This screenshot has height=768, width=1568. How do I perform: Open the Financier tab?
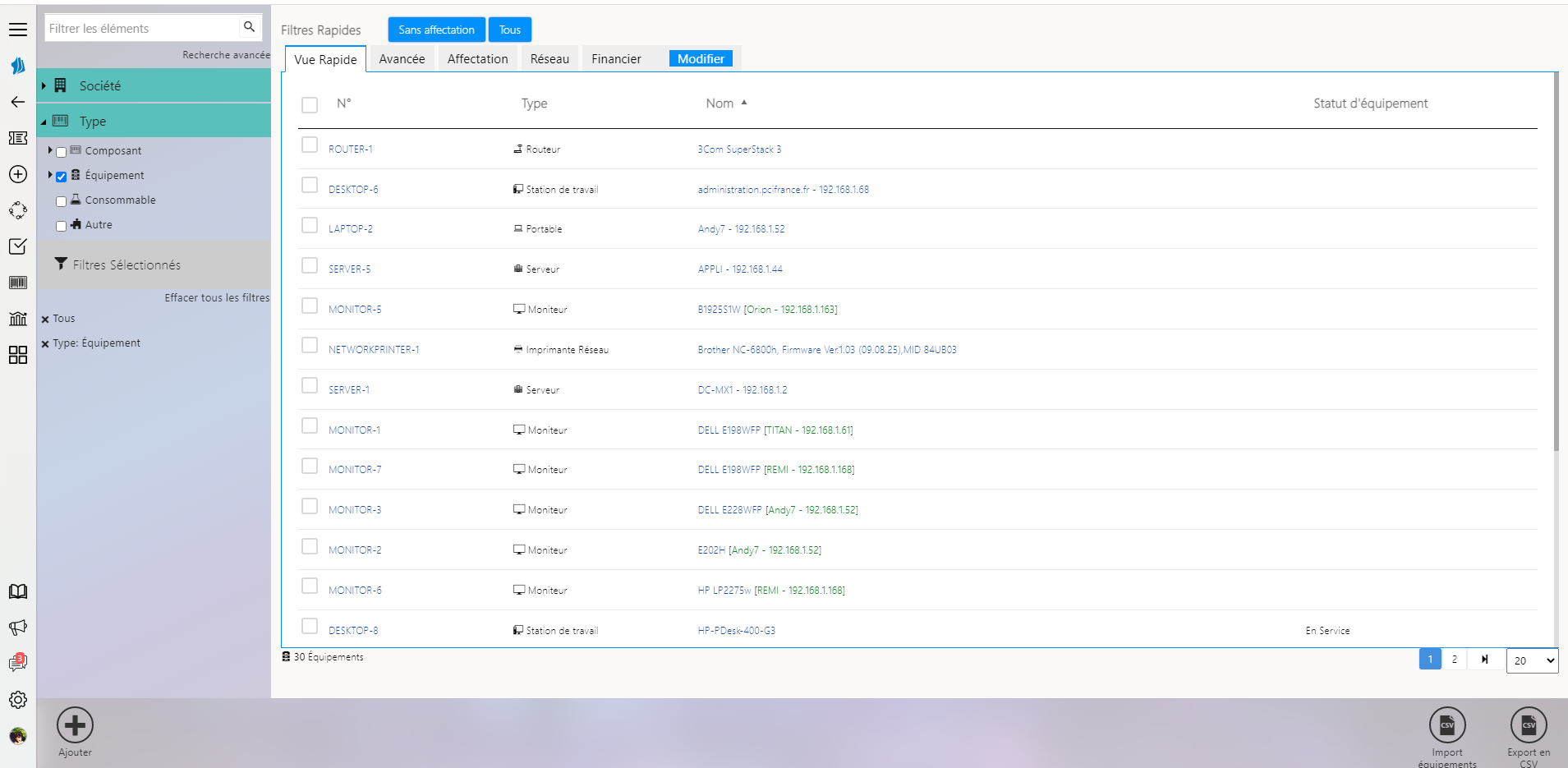click(x=616, y=58)
